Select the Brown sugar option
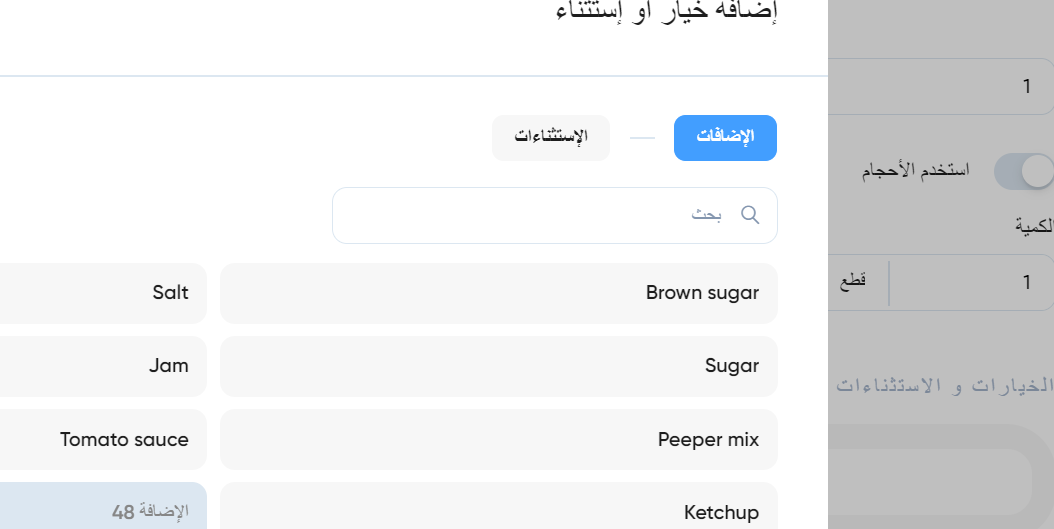Screen dimensions: 1054x529 499,293
